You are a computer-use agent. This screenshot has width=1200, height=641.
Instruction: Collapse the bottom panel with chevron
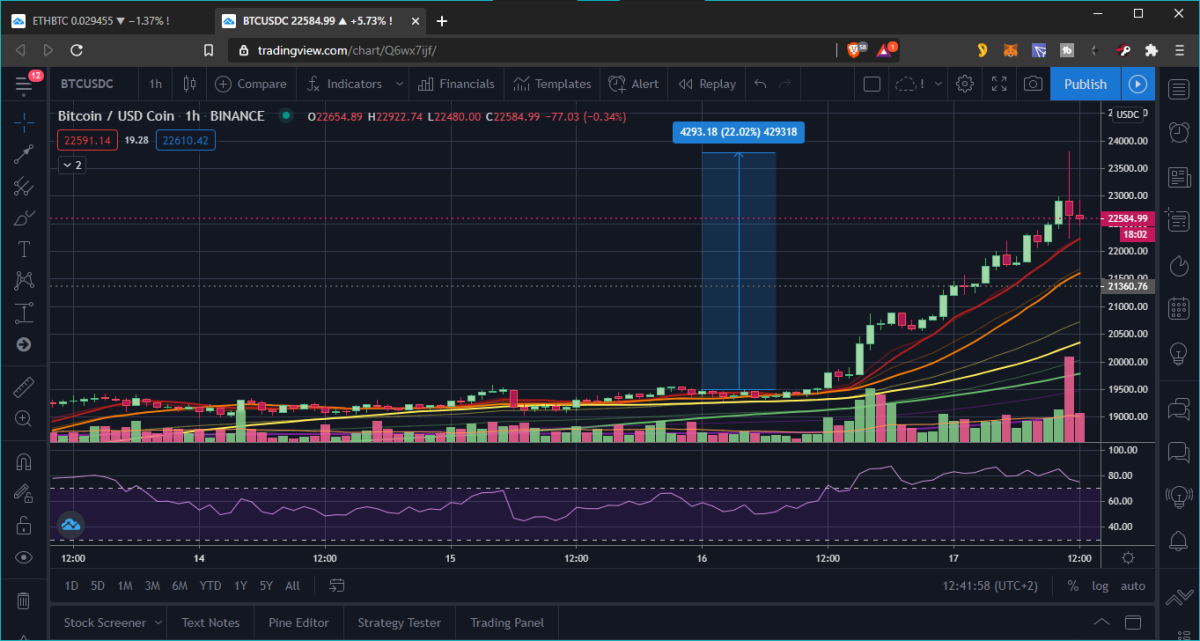(1101, 622)
